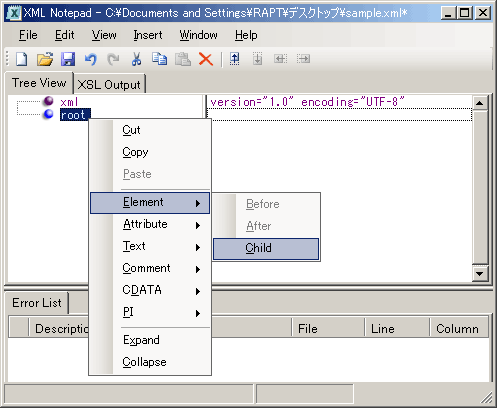Expand the Comment submenu entry

click(150, 268)
